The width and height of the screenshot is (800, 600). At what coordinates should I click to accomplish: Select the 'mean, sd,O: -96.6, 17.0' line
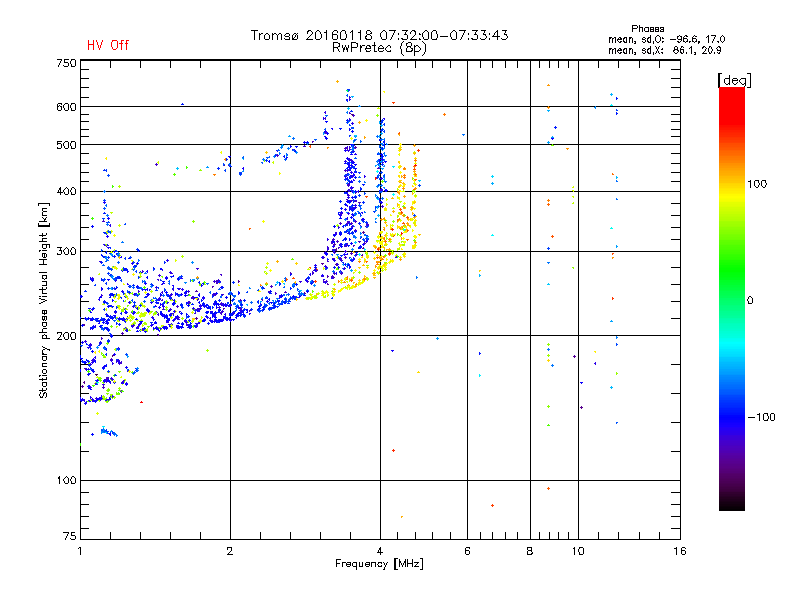(666, 39)
